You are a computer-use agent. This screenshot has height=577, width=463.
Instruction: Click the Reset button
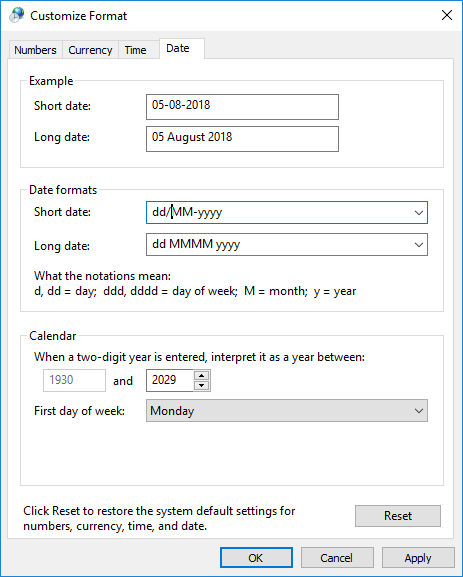point(397,516)
